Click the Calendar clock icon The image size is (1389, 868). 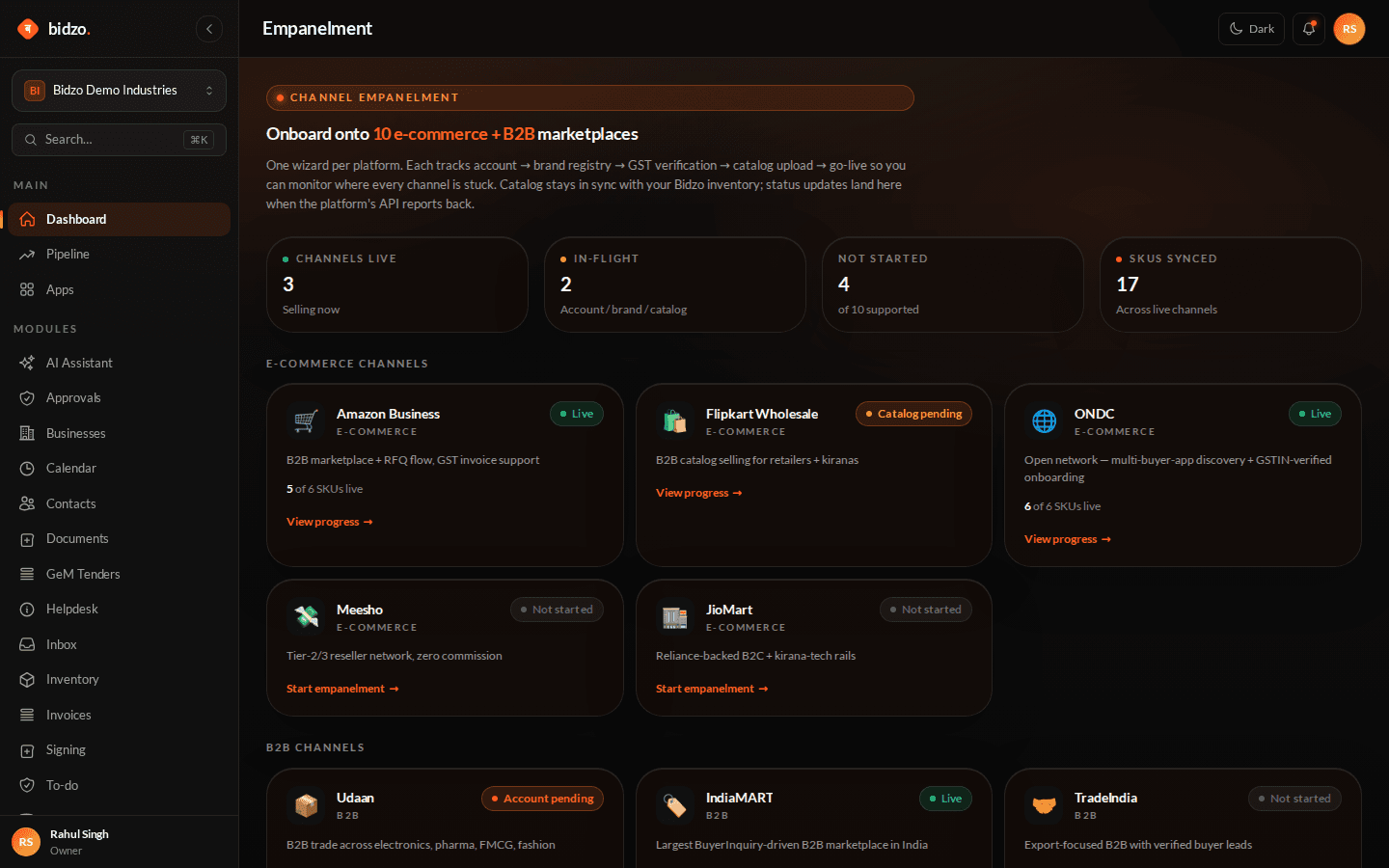point(27,469)
